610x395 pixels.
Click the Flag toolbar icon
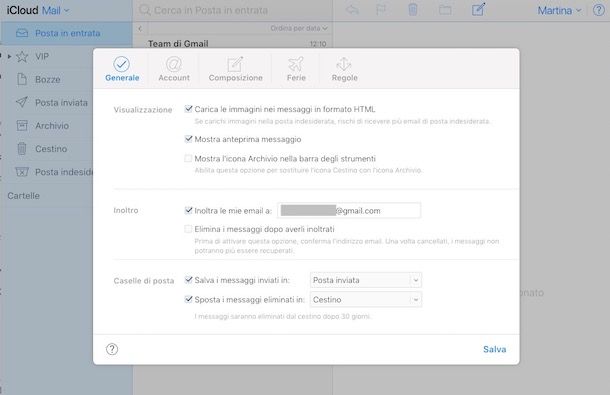(380, 10)
